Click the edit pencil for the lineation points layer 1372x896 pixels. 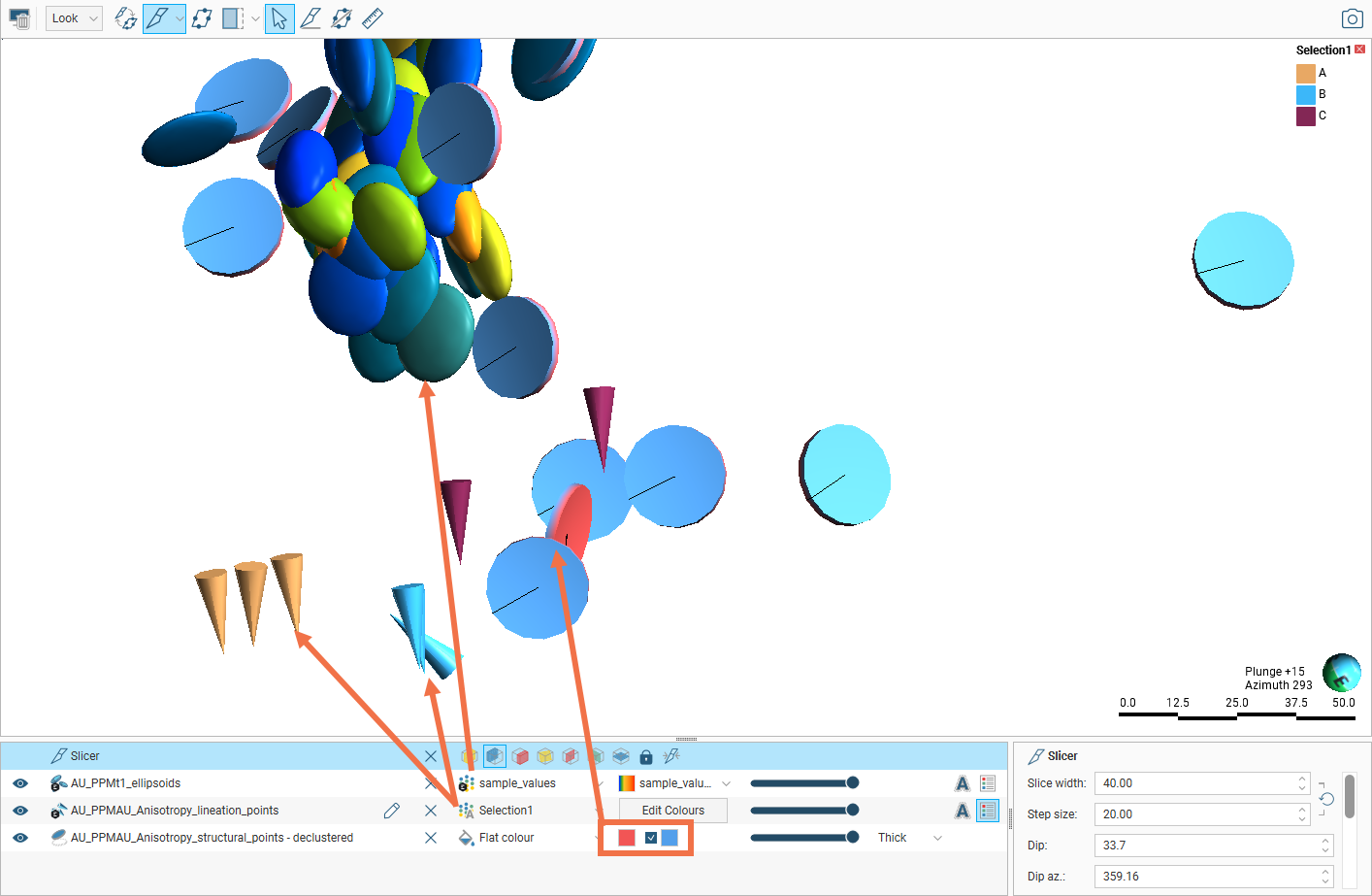(391, 810)
